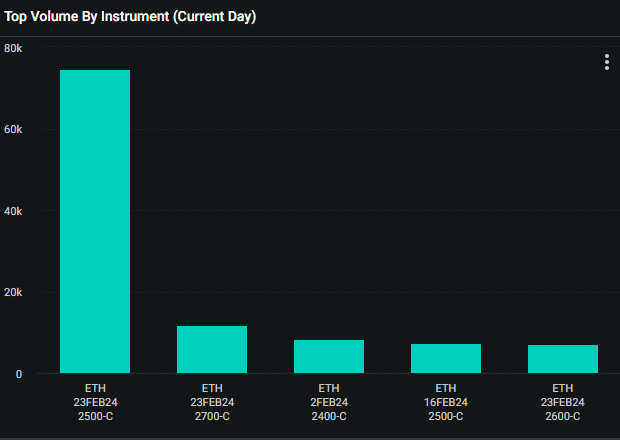Click the 60k horizontal gridline in empty plot area
The image size is (620, 440).
pyautogui.click(x=380, y=130)
